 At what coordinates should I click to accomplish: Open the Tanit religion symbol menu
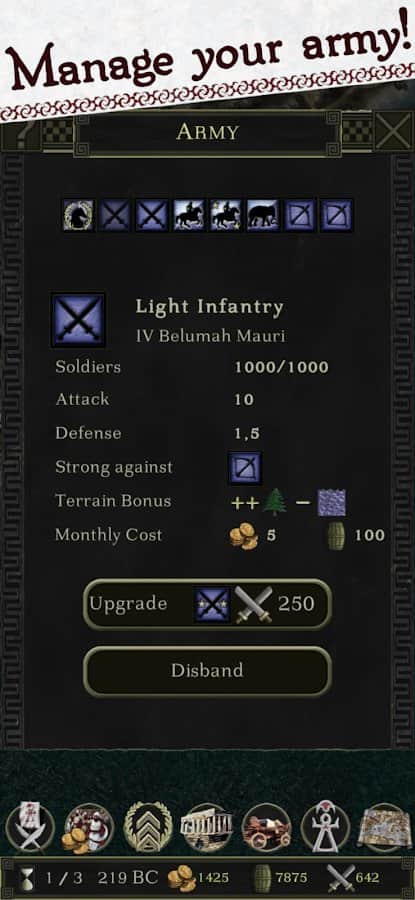pos(325,827)
